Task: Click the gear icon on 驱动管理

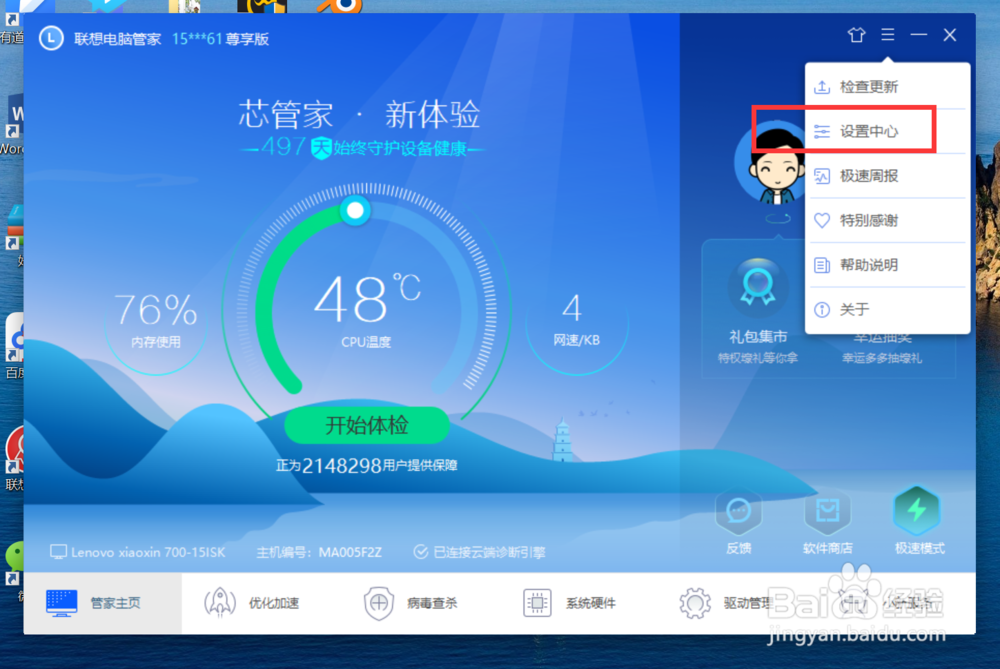Action: 695,603
